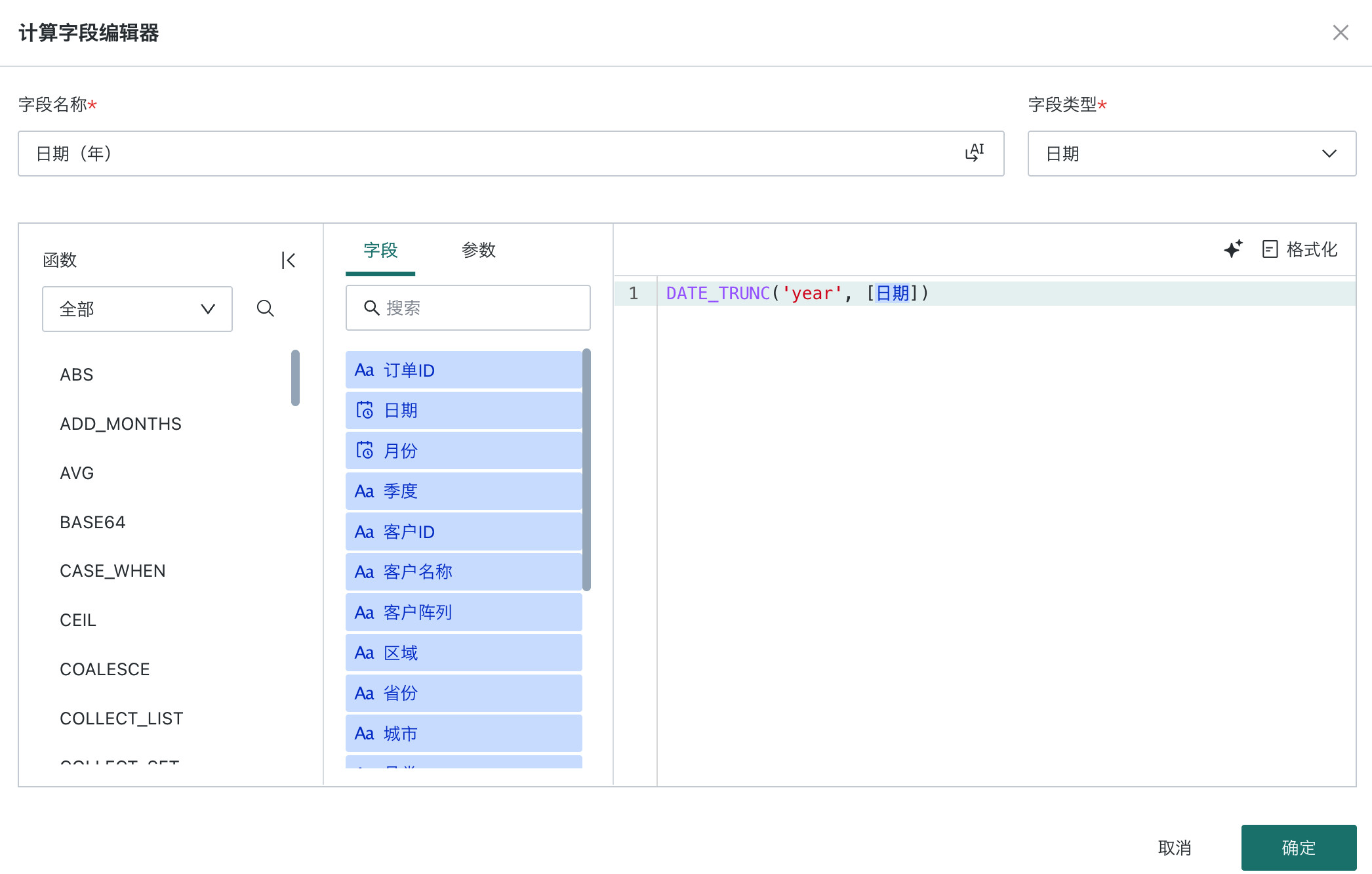Insert the 客户ID field

click(x=464, y=531)
